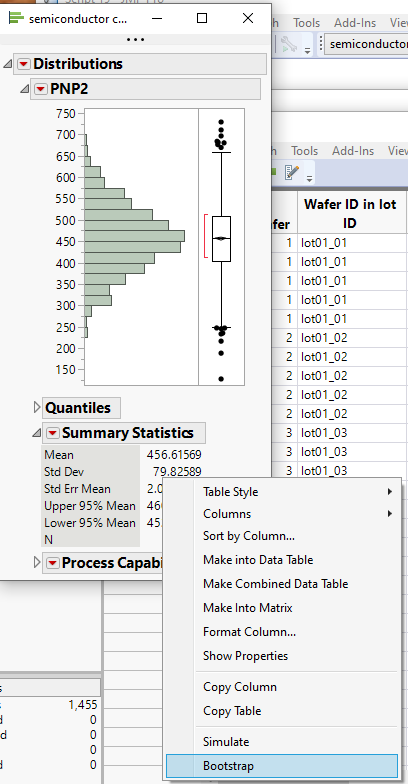Select Make Combined Data Table
The image size is (408, 784).
(x=282, y=584)
